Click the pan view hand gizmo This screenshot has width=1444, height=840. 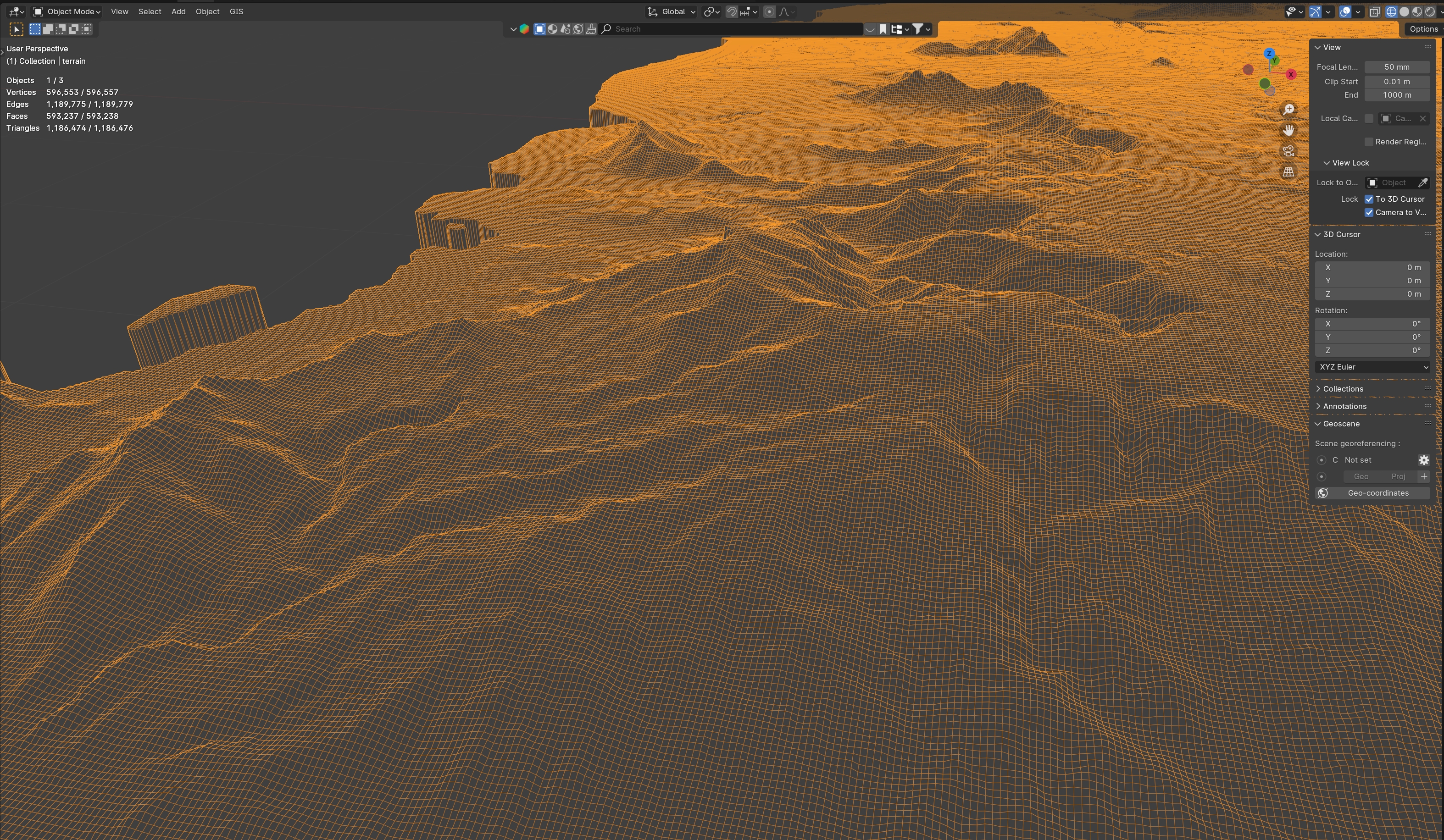pyautogui.click(x=1288, y=130)
